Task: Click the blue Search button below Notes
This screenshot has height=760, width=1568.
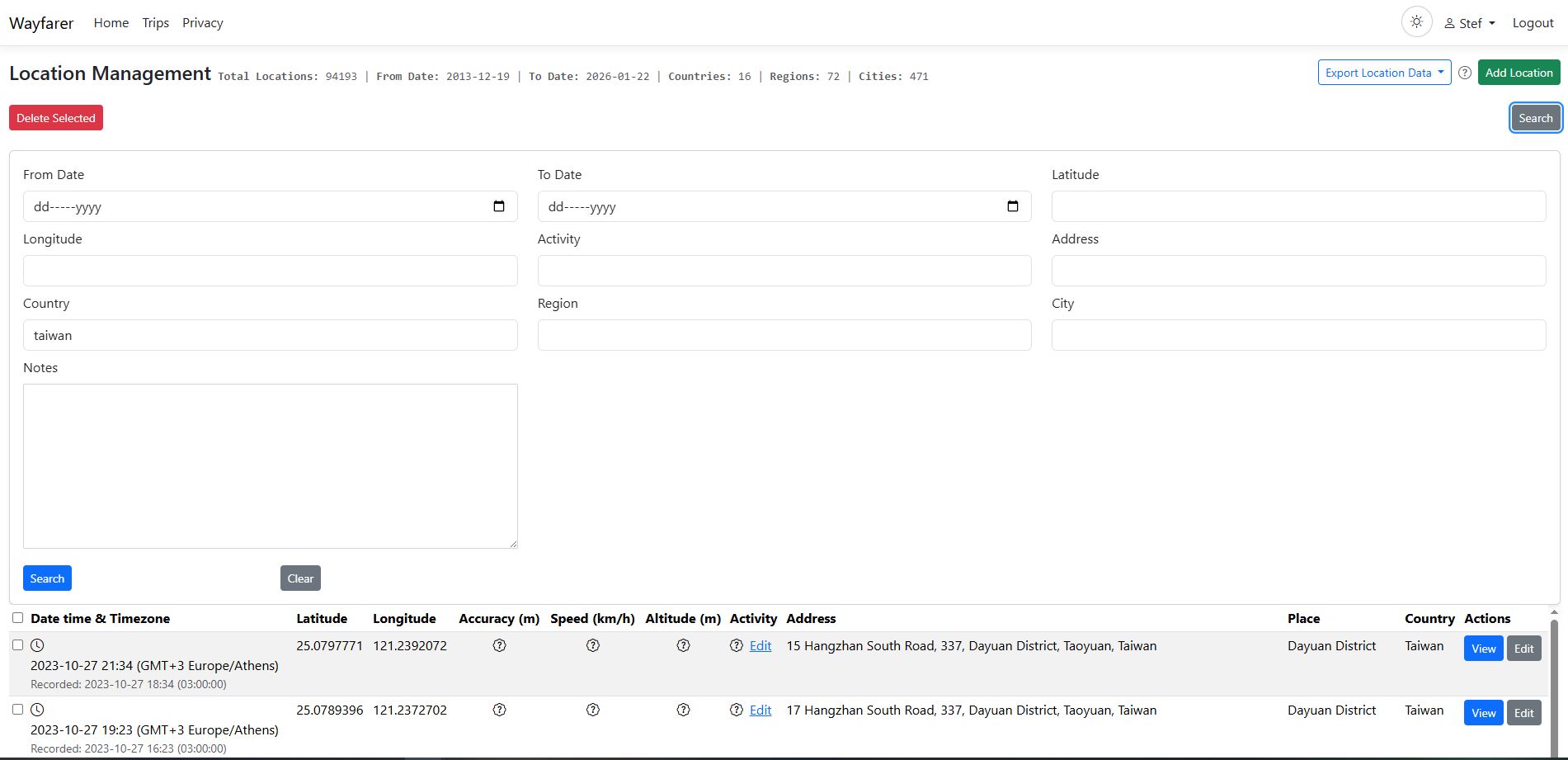Action: (47, 578)
